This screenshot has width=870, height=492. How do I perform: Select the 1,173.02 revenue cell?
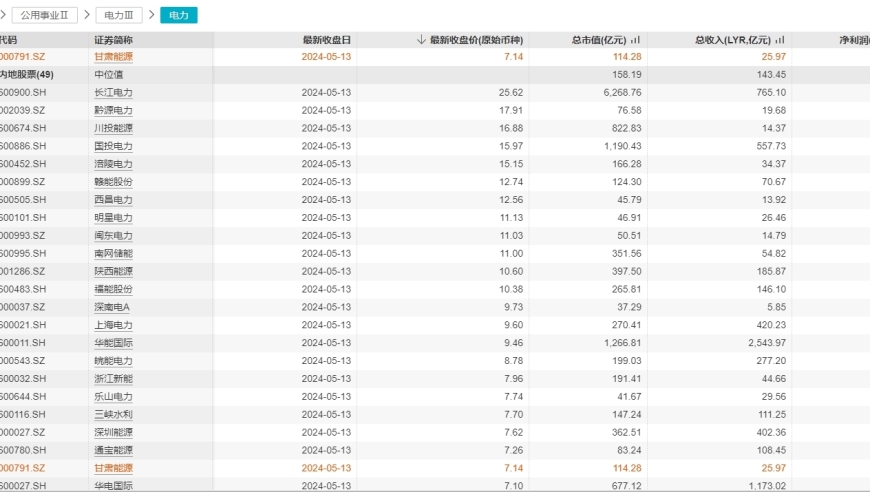point(767,486)
